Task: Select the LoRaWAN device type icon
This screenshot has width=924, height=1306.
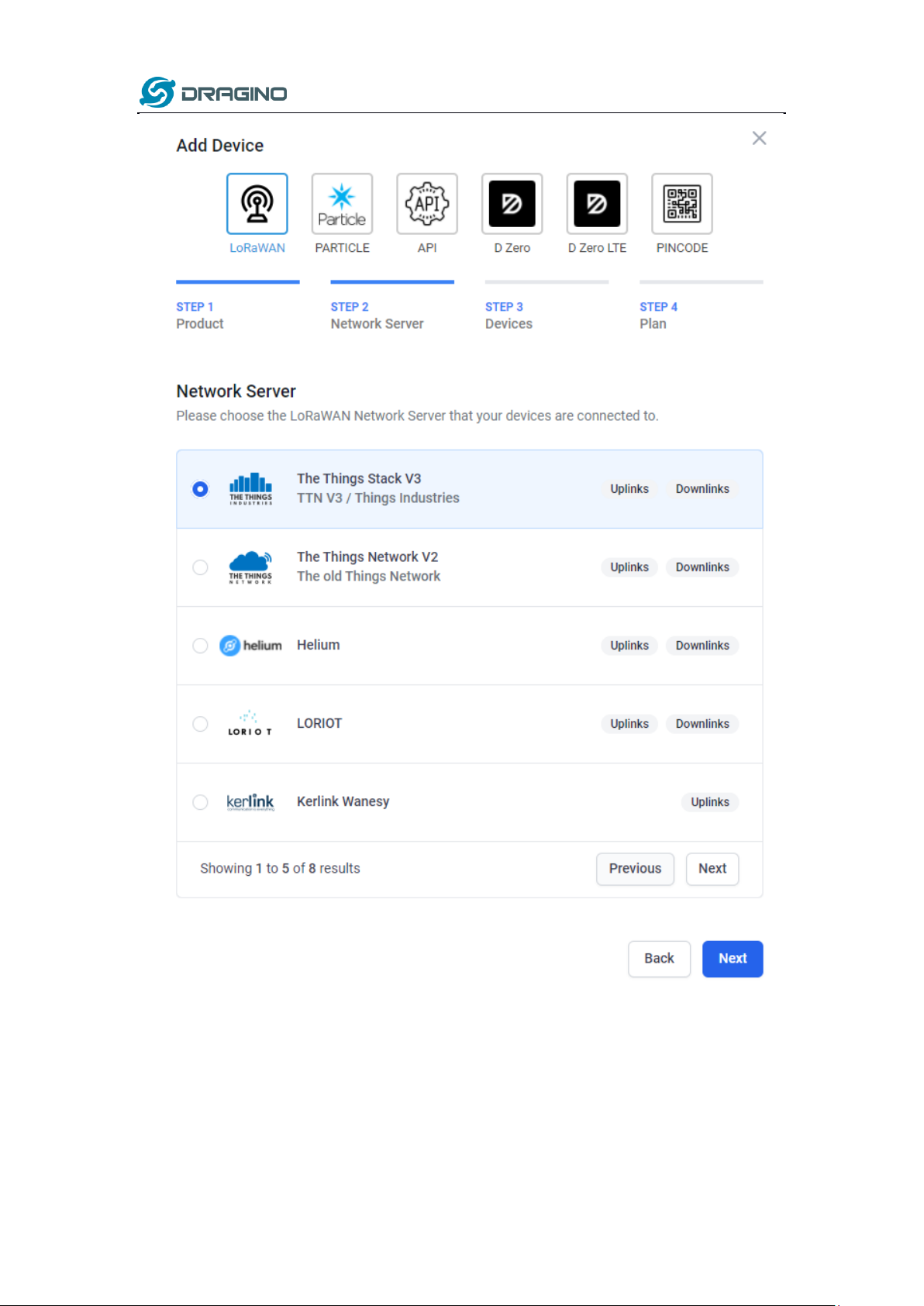Action: (257, 204)
